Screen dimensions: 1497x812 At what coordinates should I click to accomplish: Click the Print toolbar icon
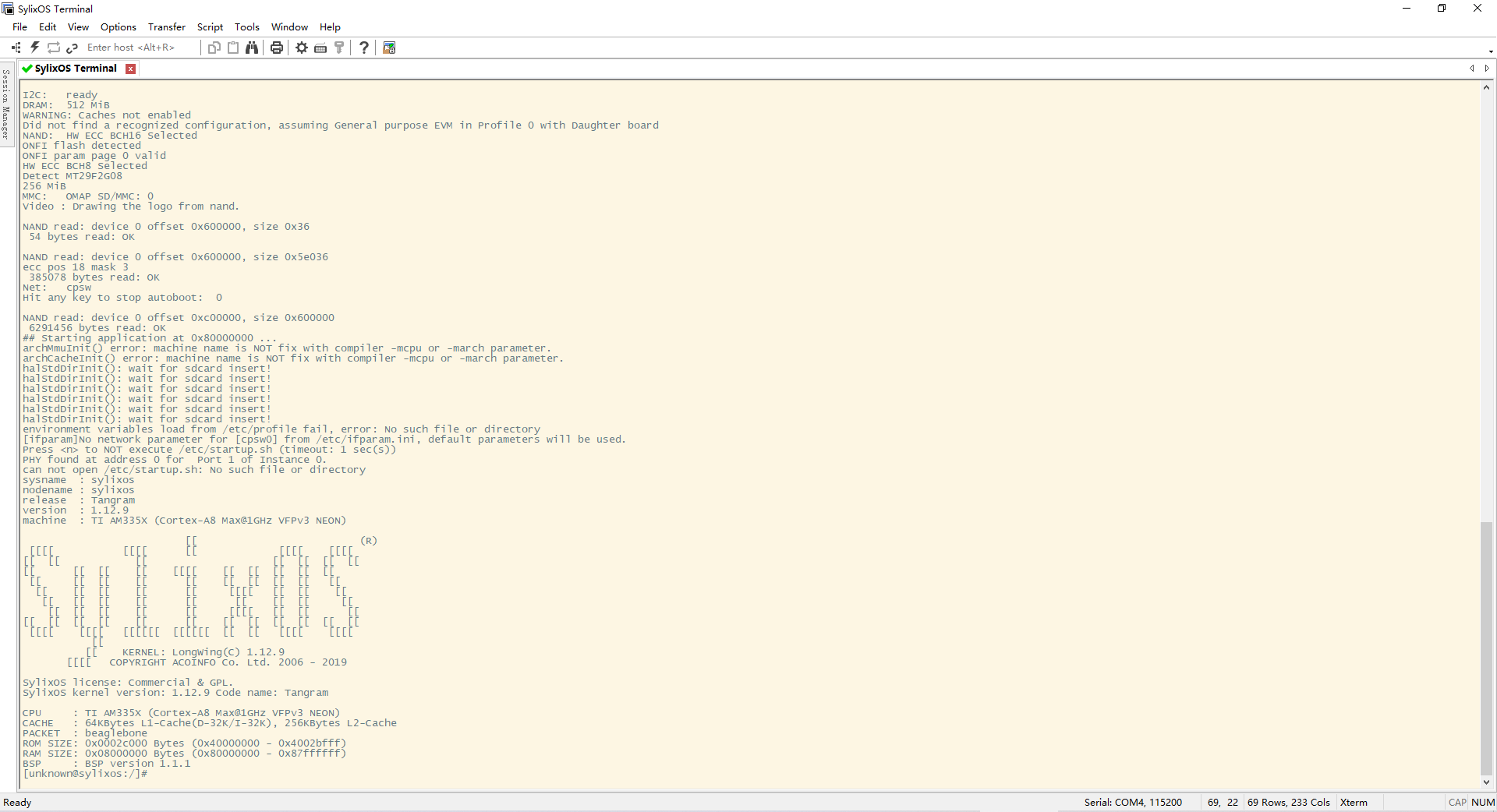[x=277, y=48]
